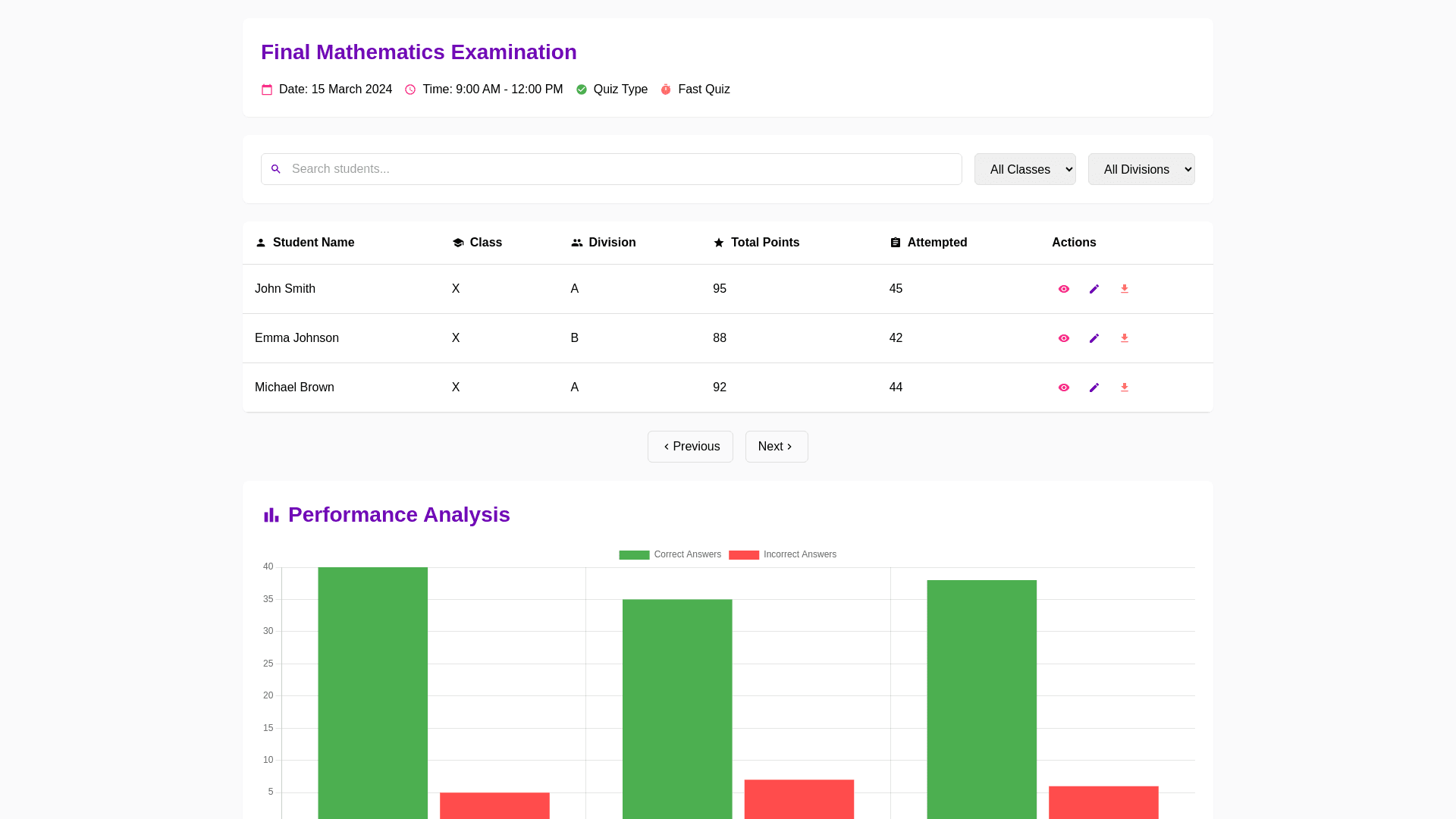This screenshot has width=1456, height=819.
Task: Click pencil icon in Michael Brown row
Action: [x=1094, y=388]
